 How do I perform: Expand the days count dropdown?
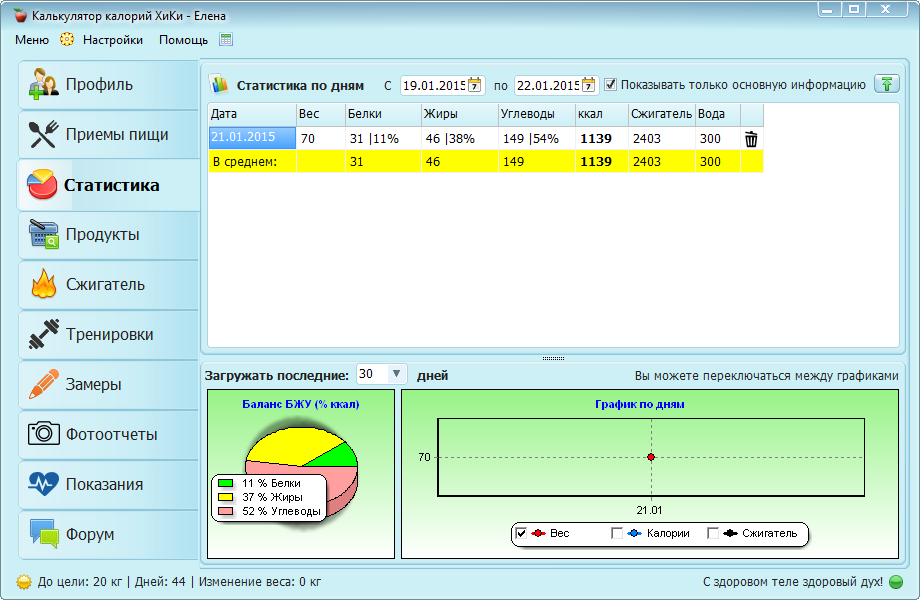(x=397, y=374)
